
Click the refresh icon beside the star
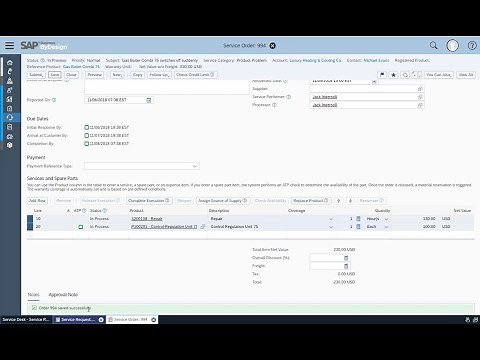click(x=405, y=75)
